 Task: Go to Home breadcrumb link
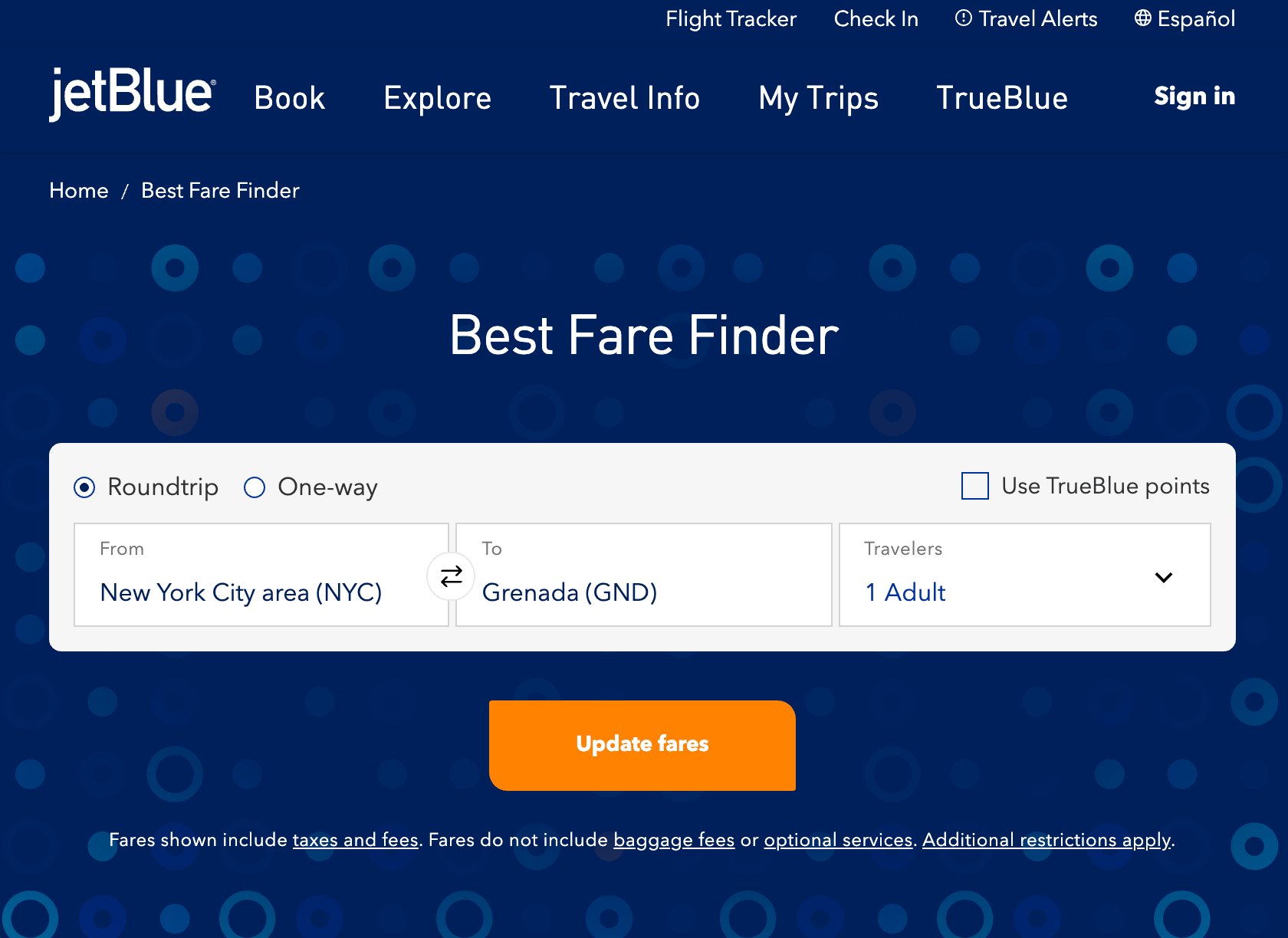pyautogui.click(x=79, y=190)
